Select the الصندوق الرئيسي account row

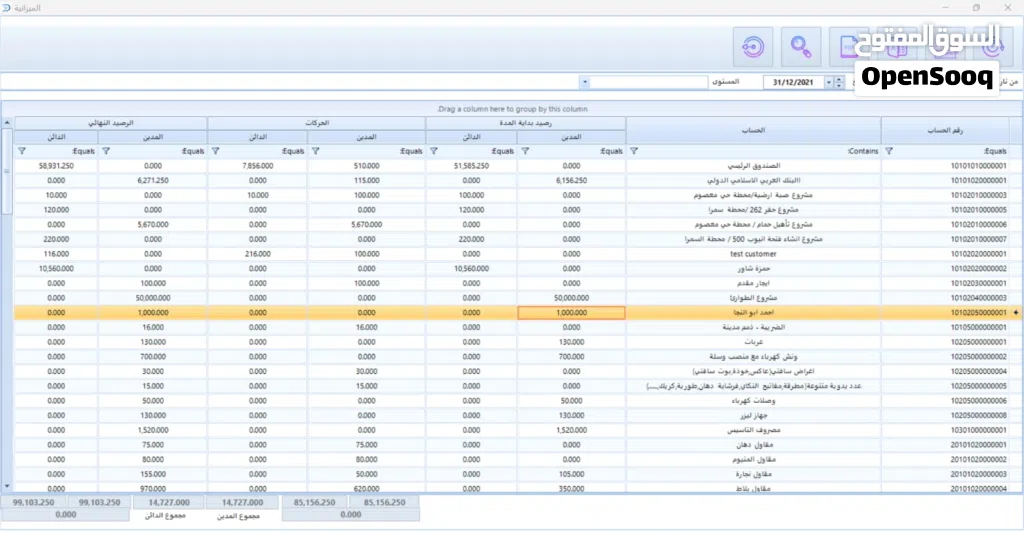(754, 166)
